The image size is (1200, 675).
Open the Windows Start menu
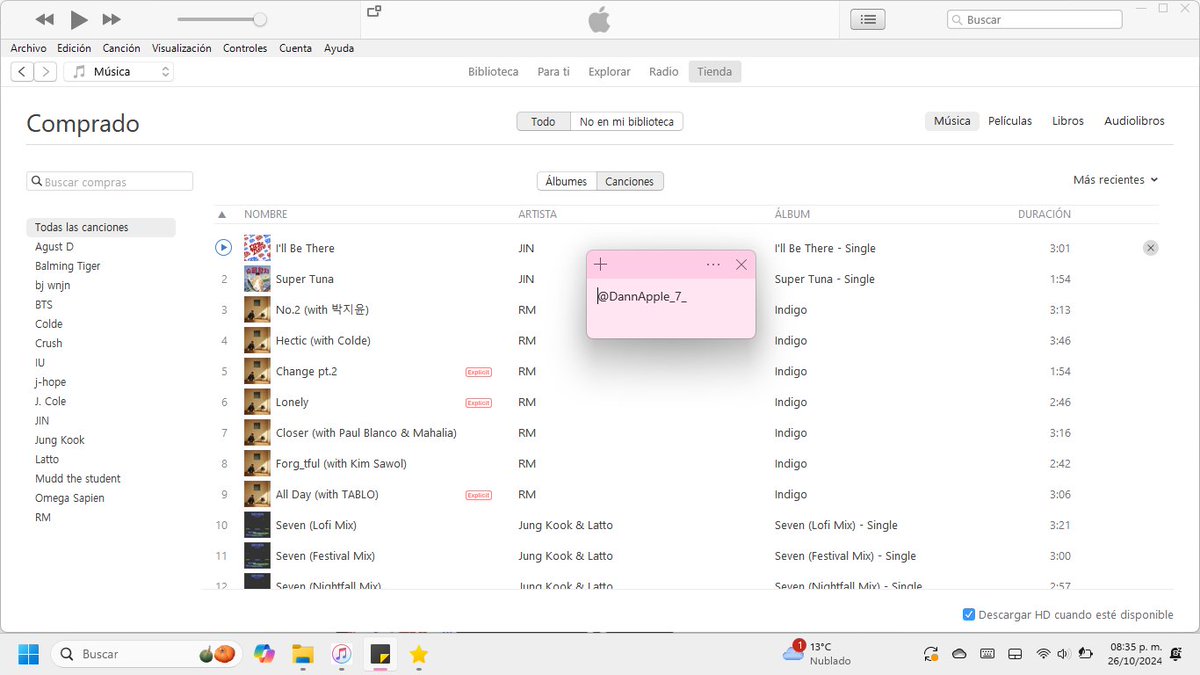click(28, 654)
